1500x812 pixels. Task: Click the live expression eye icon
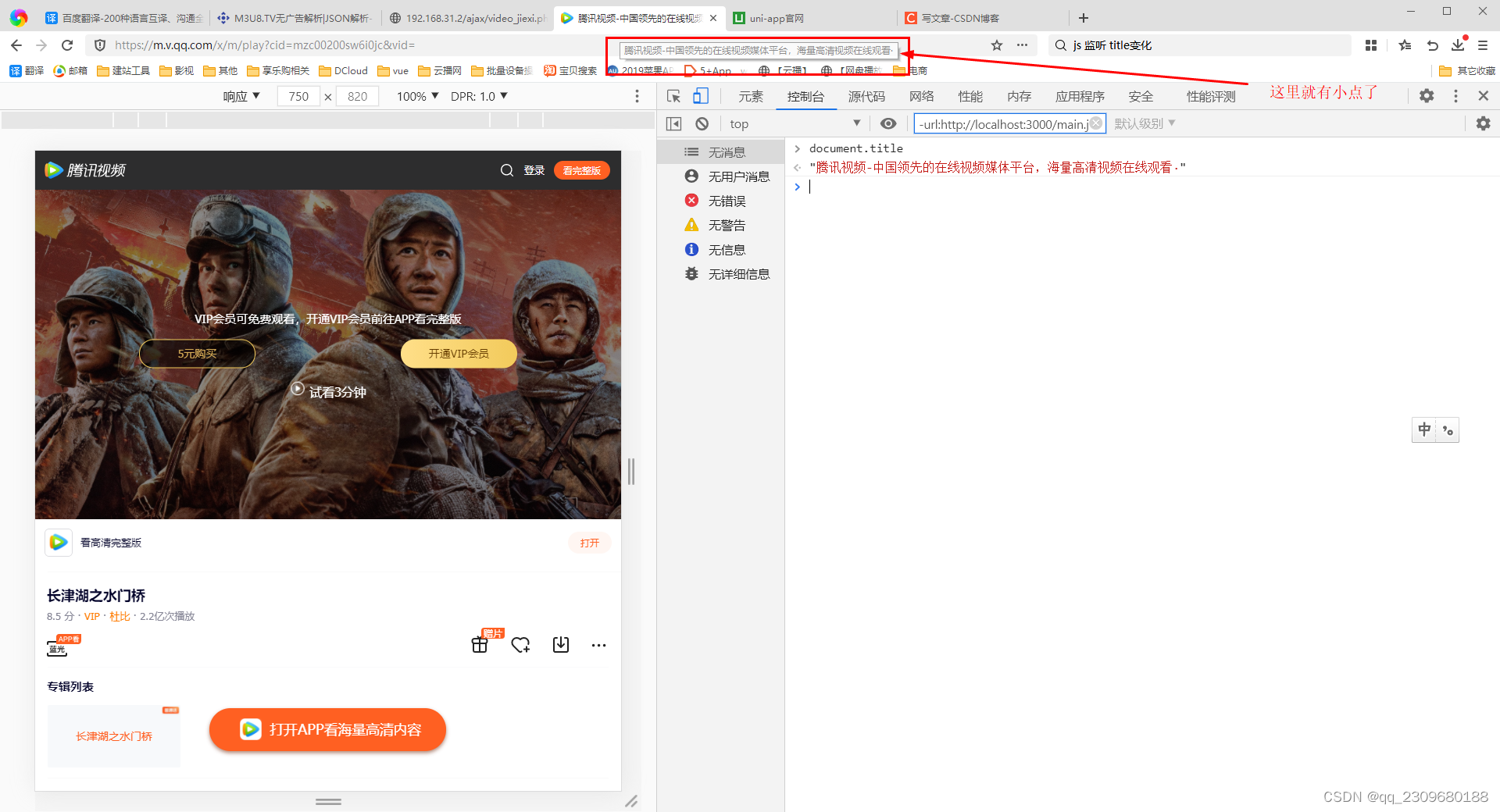coord(888,124)
